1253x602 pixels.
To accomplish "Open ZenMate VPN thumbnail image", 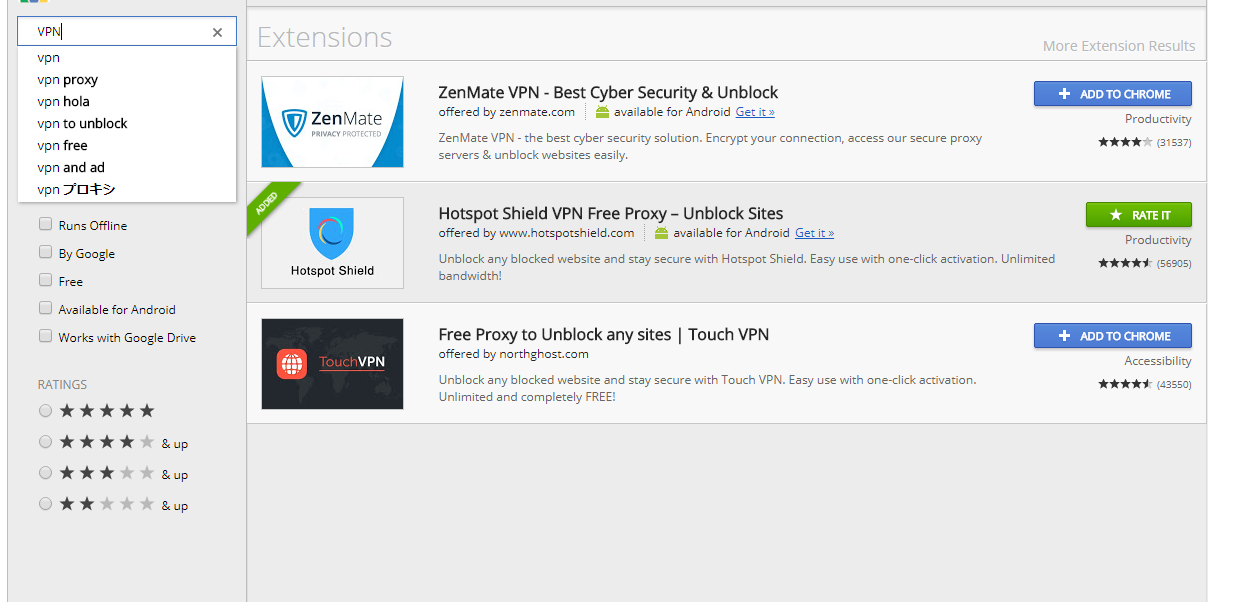I will pos(332,122).
